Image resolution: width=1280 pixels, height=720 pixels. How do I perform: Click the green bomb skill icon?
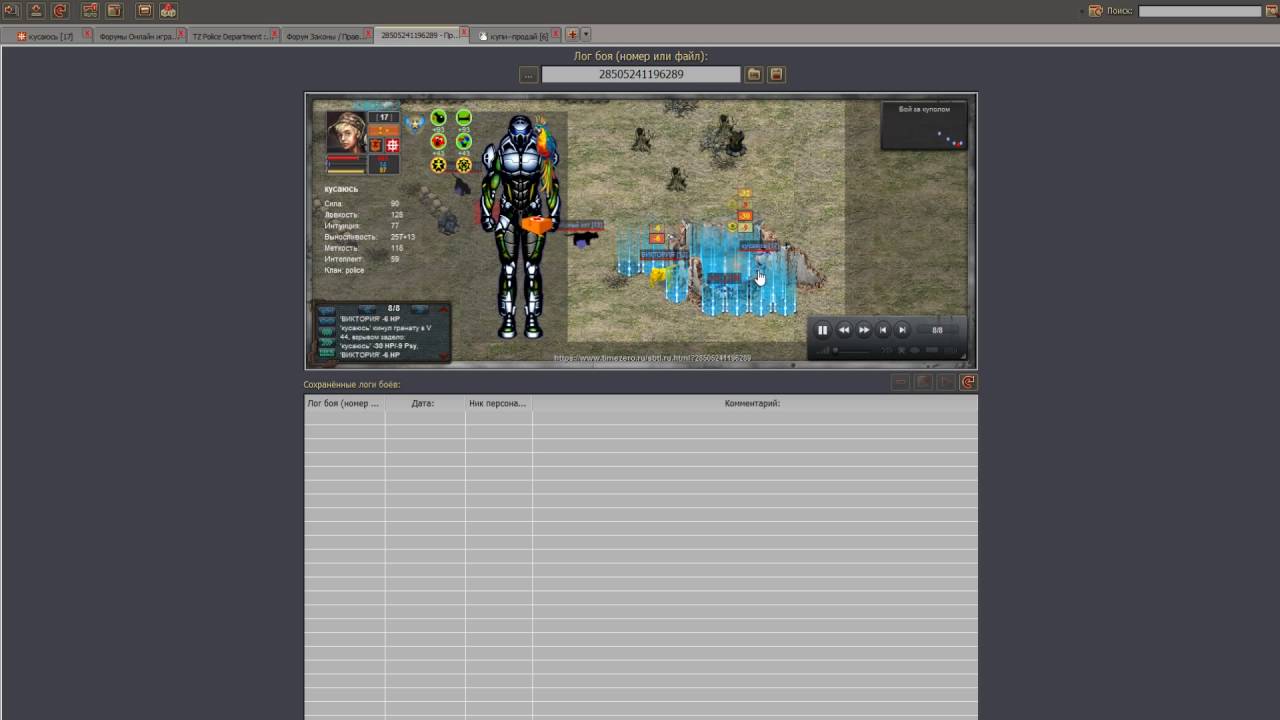[x=438, y=118]
